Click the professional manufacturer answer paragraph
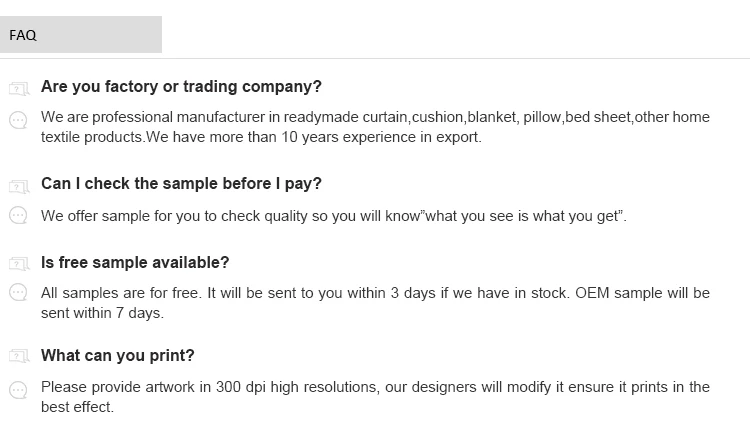The image size is (750, 432). pyautogui.click(x=375, y=127)
